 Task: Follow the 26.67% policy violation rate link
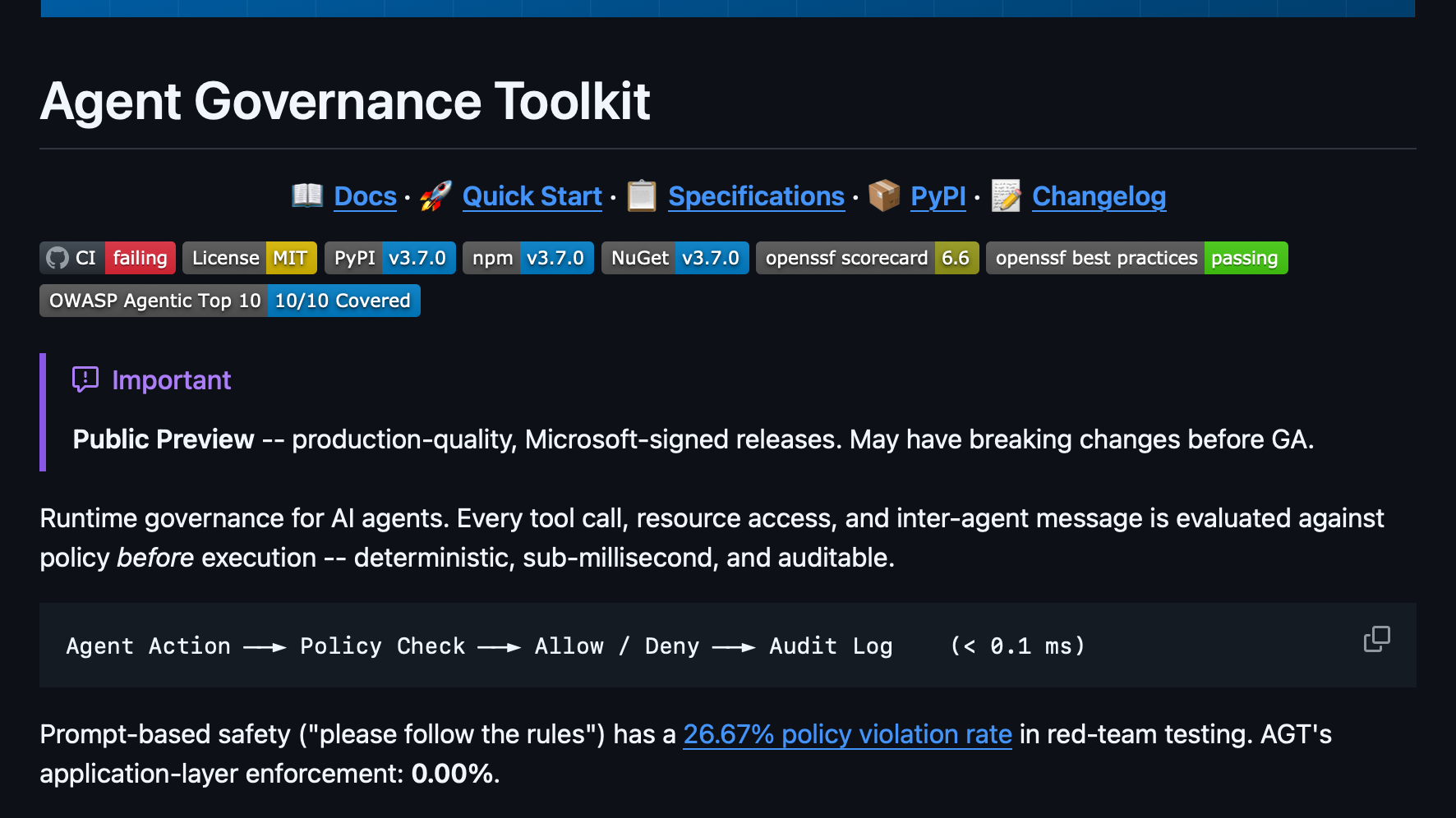coord(847,734)
